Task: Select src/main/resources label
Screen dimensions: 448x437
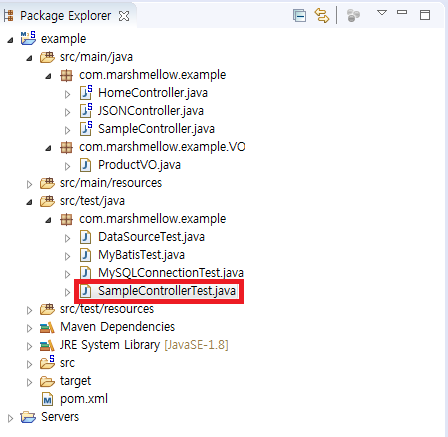Action: [x=111, y=183]
